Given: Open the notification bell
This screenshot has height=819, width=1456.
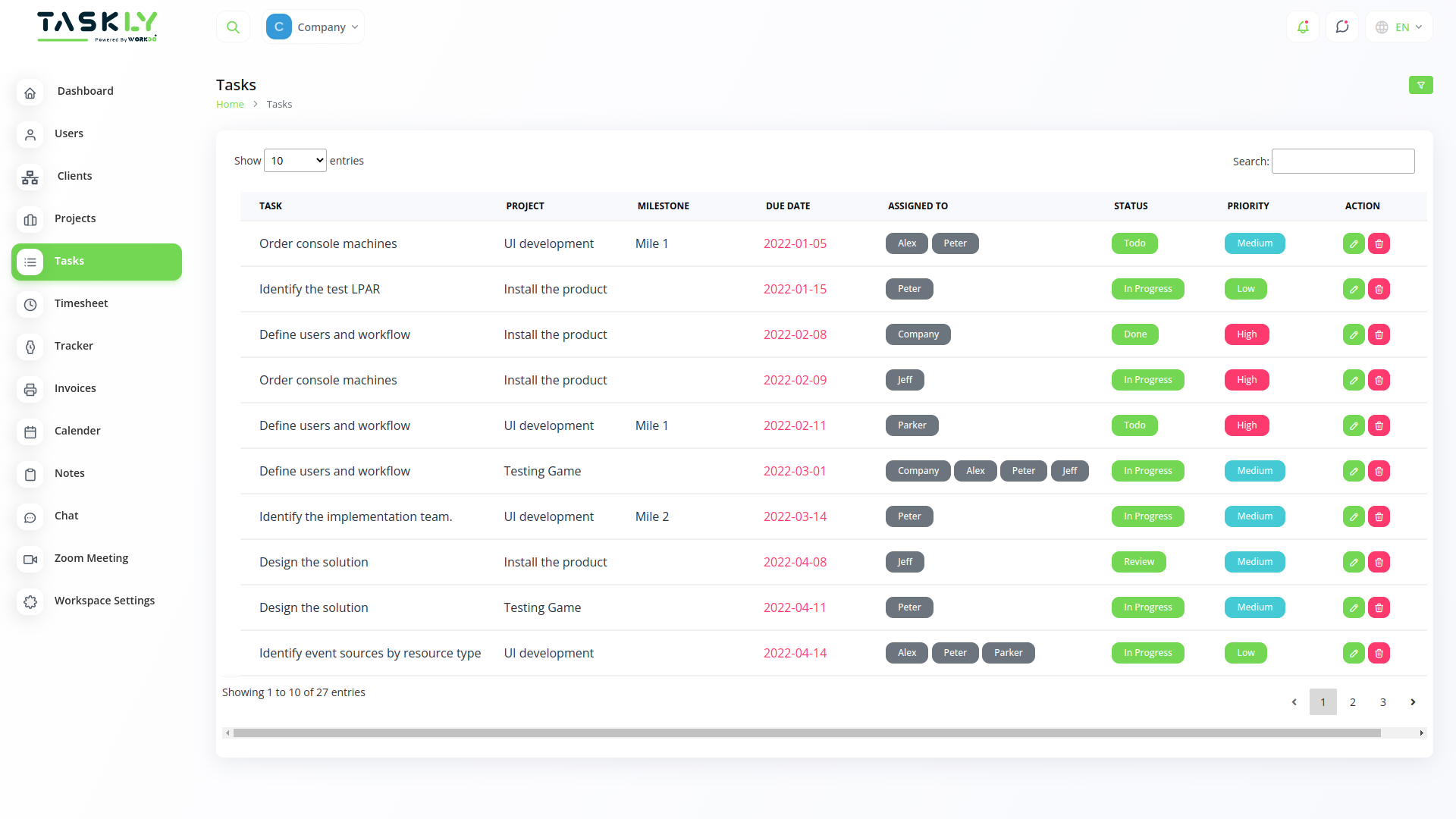Looking at the screenshot, I should [1303, 27].
